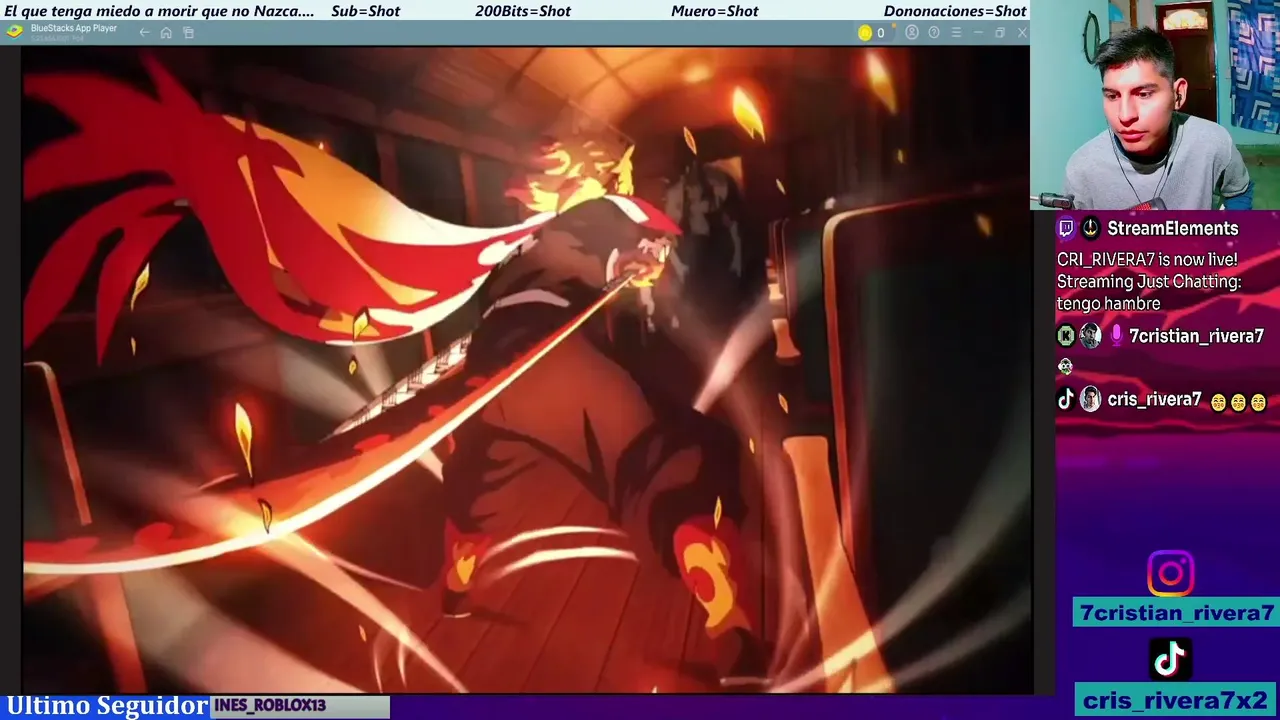1280x720 pixels.
Task: Click the 7cristian_rivera7 Instagram handle label
Action: (1176, 613)
